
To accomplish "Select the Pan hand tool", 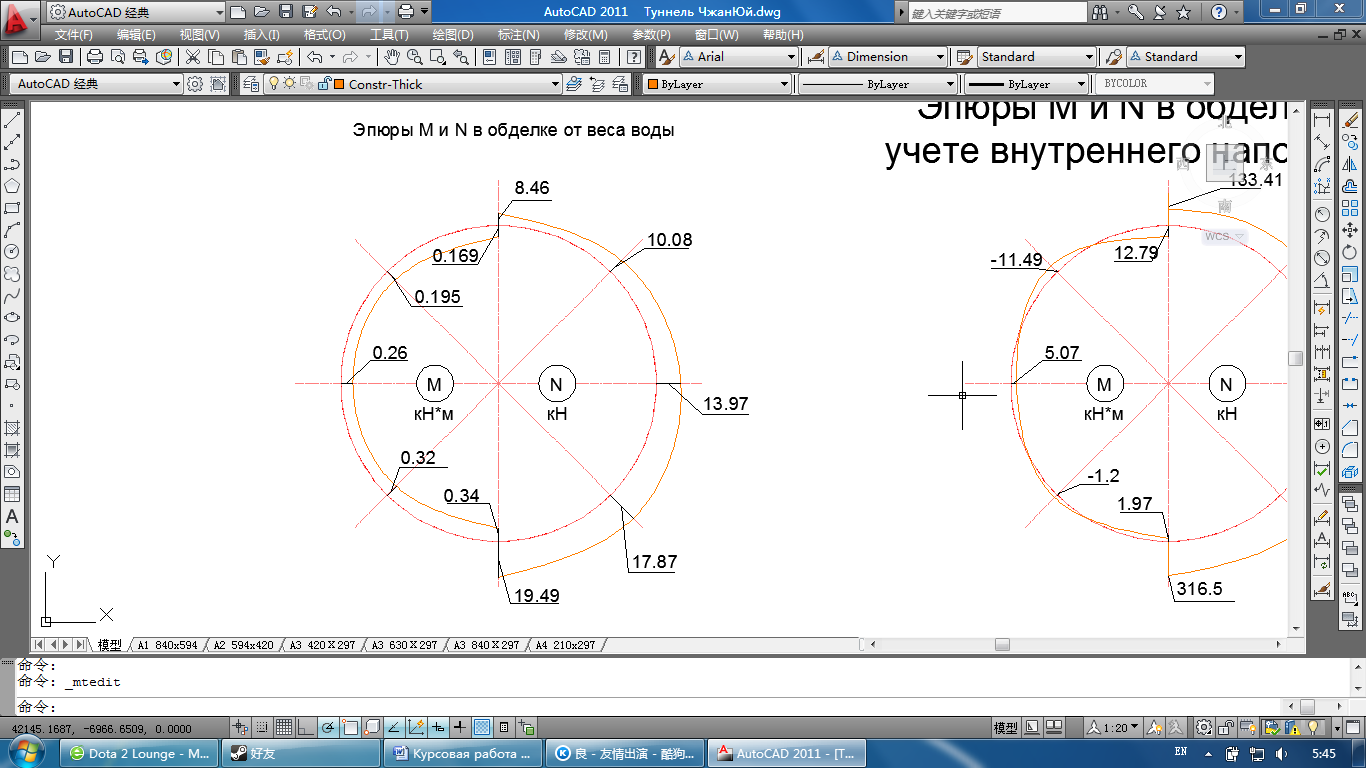I will tap(393, 57).
